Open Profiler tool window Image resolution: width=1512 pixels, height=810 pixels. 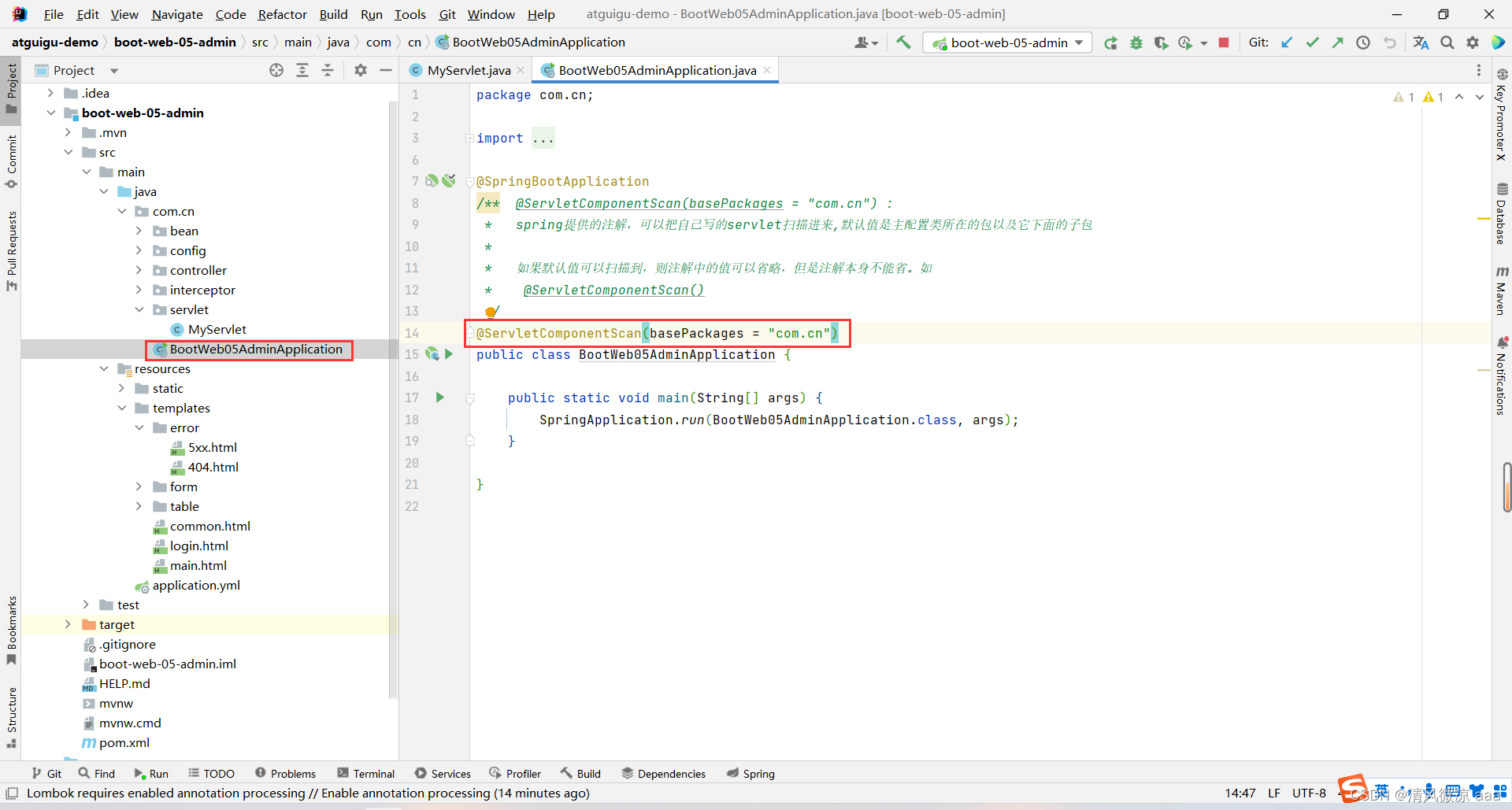click(x=515, y=774)
